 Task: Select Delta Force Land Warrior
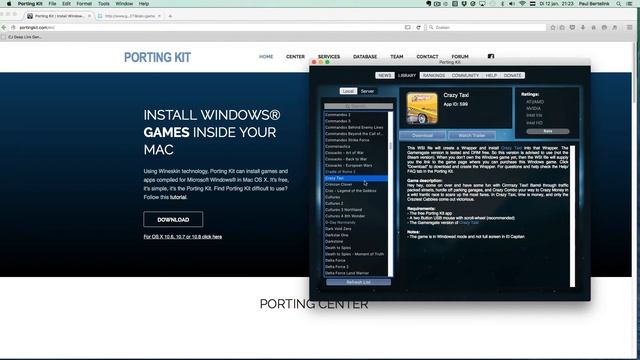356,273
